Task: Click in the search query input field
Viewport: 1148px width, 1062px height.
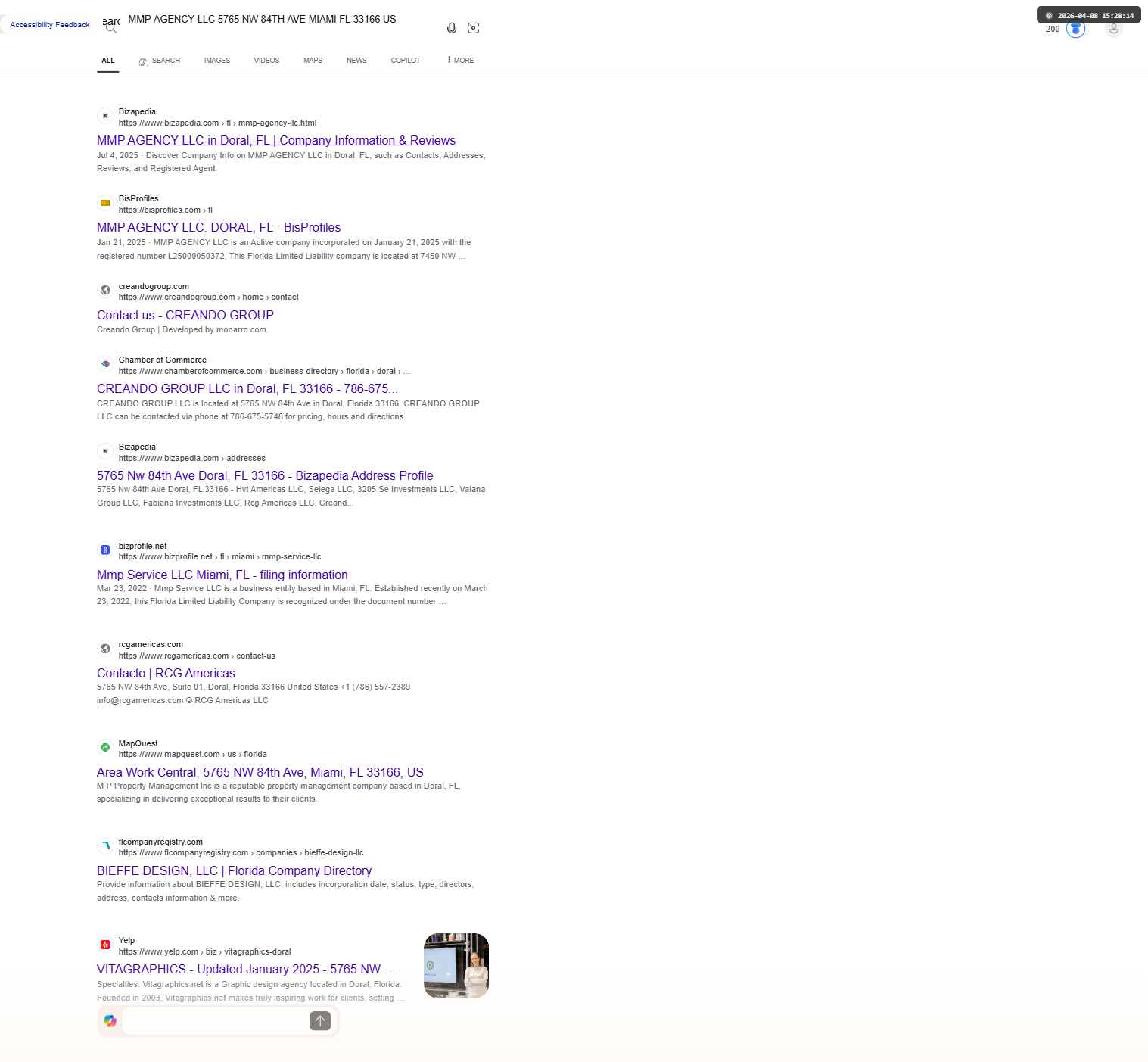Action: [x=280, y=20]
